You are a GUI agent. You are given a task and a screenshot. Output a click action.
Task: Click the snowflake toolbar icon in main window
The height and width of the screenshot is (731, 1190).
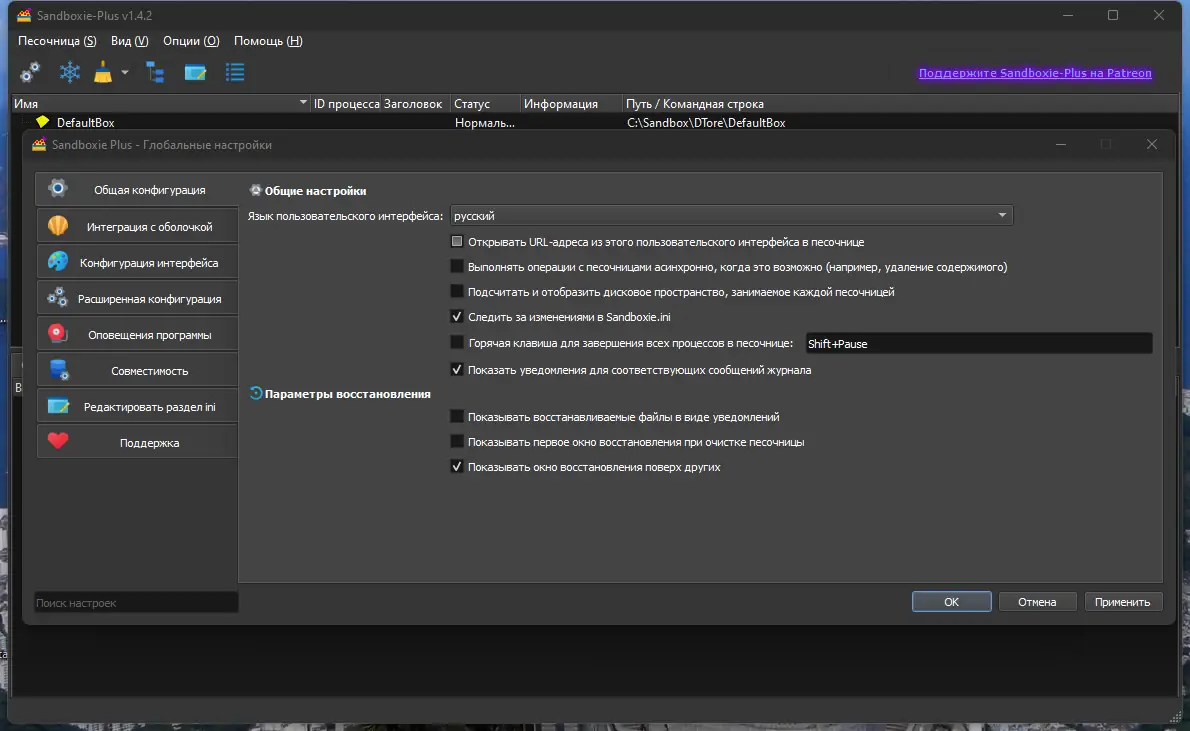[x=70, y=72]
